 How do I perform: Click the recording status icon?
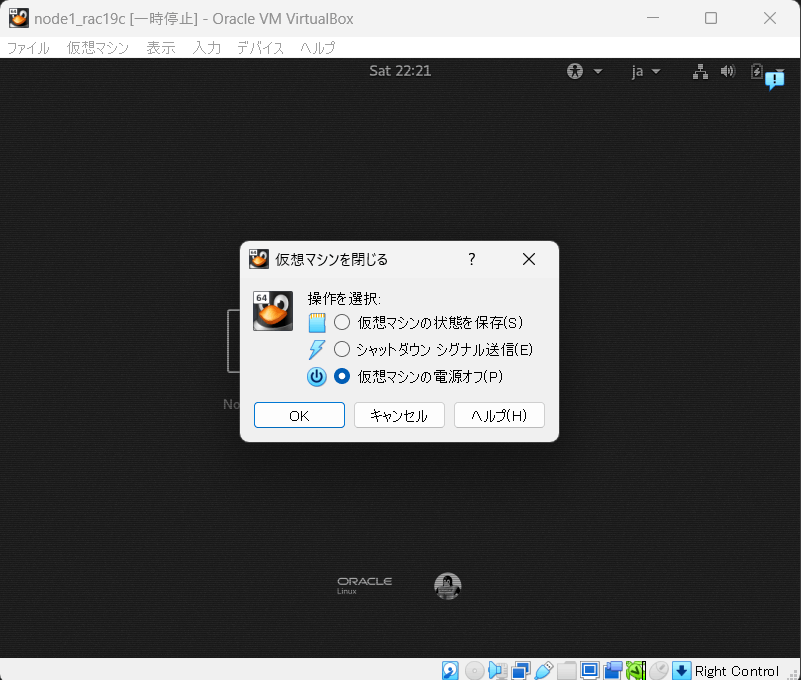[612, 670]
